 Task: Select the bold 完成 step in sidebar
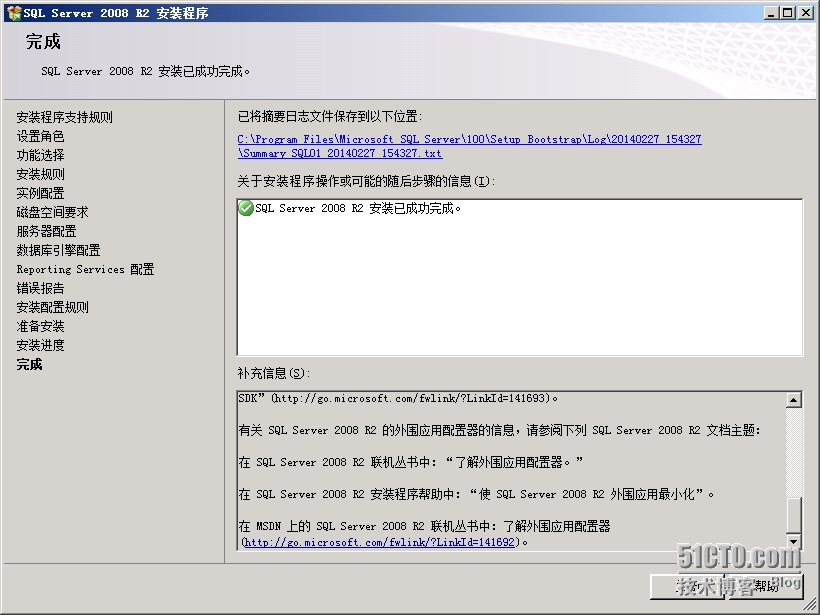coord(29,365)
